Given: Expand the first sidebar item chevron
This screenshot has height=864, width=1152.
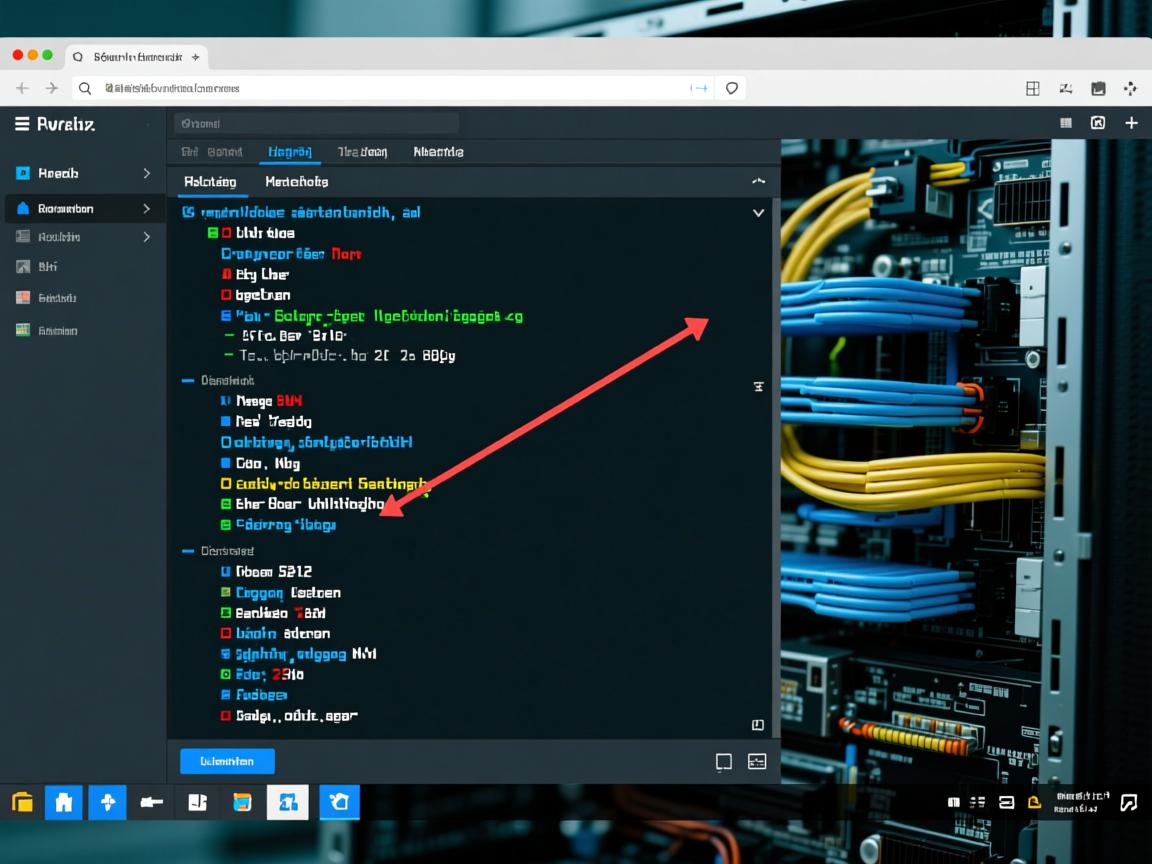Looking at the screenshot, I should point(146,174).
